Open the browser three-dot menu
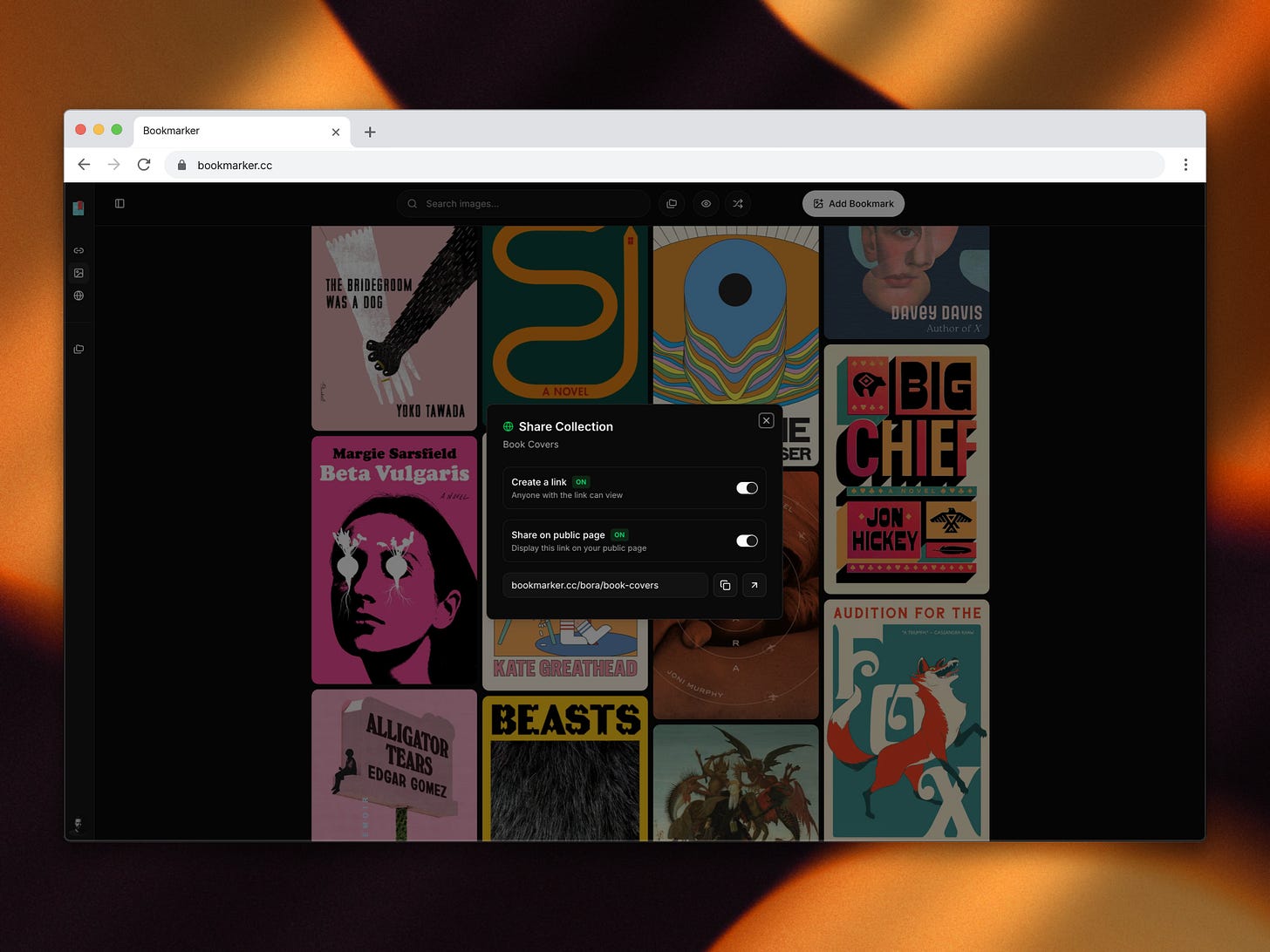This screenshot has width=1270, height=952. (1185, 165)
